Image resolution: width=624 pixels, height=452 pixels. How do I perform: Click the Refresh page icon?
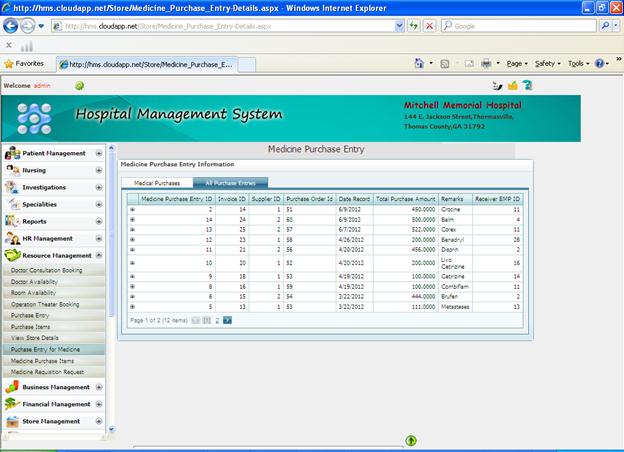tap(413, 25)
